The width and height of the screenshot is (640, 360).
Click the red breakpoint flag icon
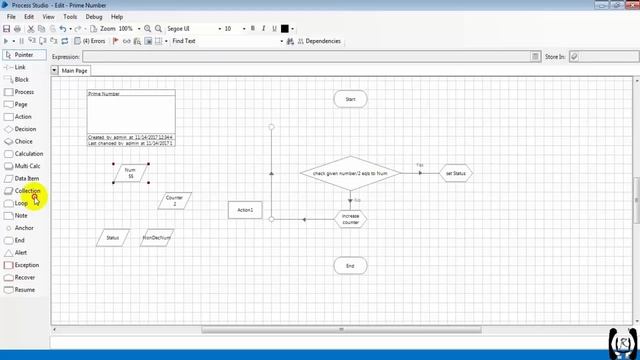[x=116, y=41]
